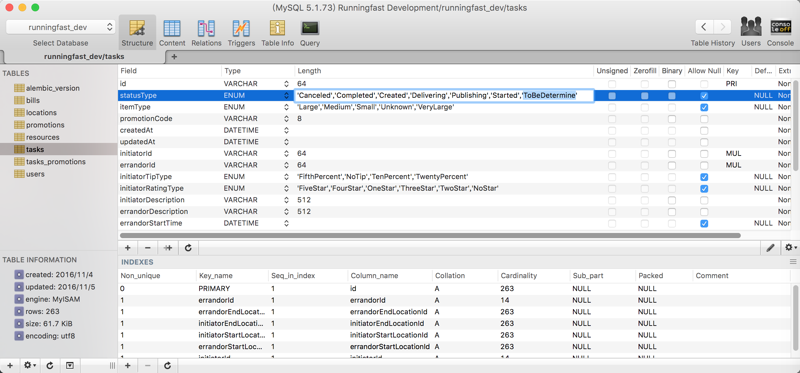Open the type dropdown for statusType
The image size is (800, 373).
pos(286,95)
